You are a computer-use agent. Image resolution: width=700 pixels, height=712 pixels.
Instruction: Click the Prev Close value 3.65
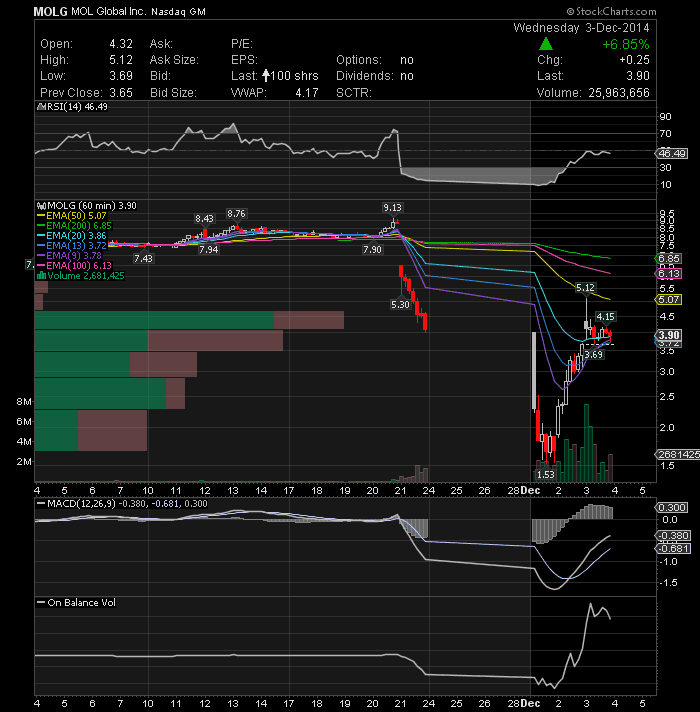click(121, 93)
